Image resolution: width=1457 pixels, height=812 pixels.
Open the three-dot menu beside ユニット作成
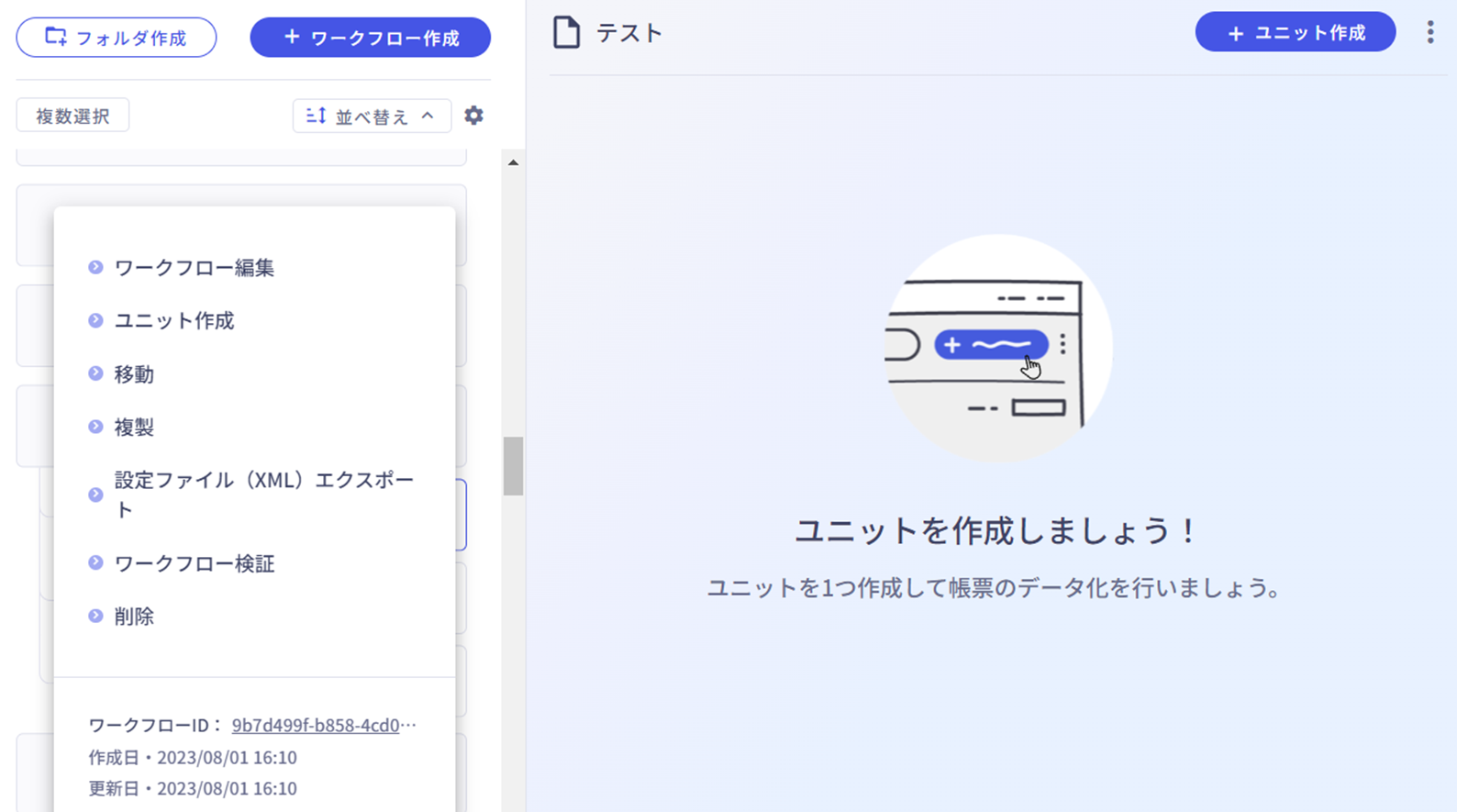pos(1429,33)
